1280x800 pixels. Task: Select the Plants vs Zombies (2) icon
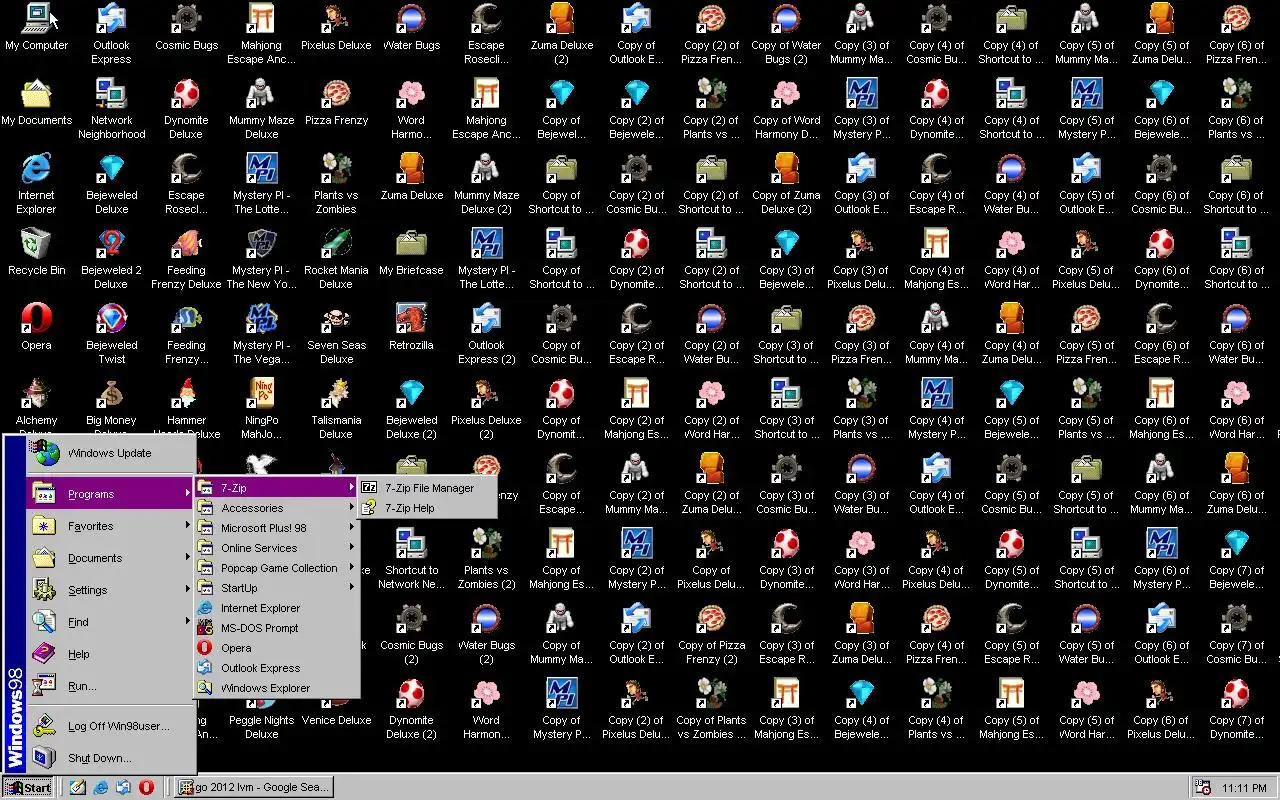486,559
